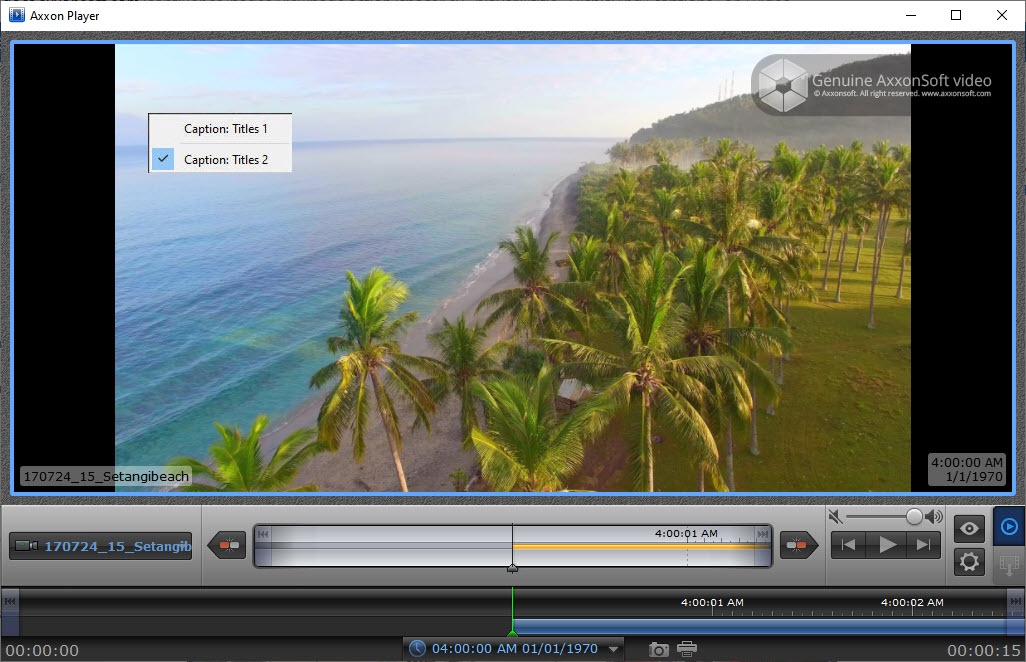Click the blue playback mode icon
Image resolution: width=1026 pixels, height=662 pixels.
point(1009,526)
